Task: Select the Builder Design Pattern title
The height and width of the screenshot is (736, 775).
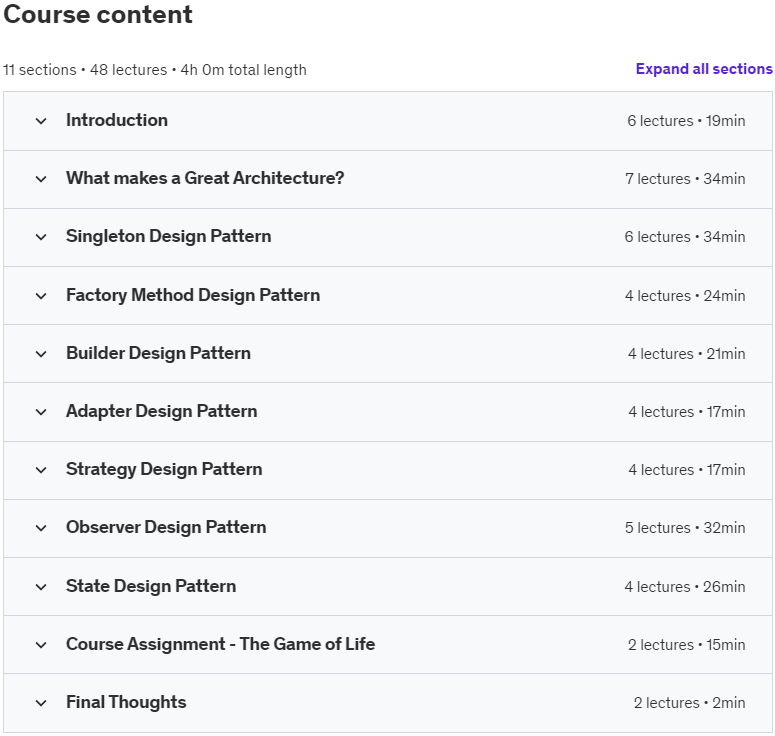Action: click(x=159, y=353)
